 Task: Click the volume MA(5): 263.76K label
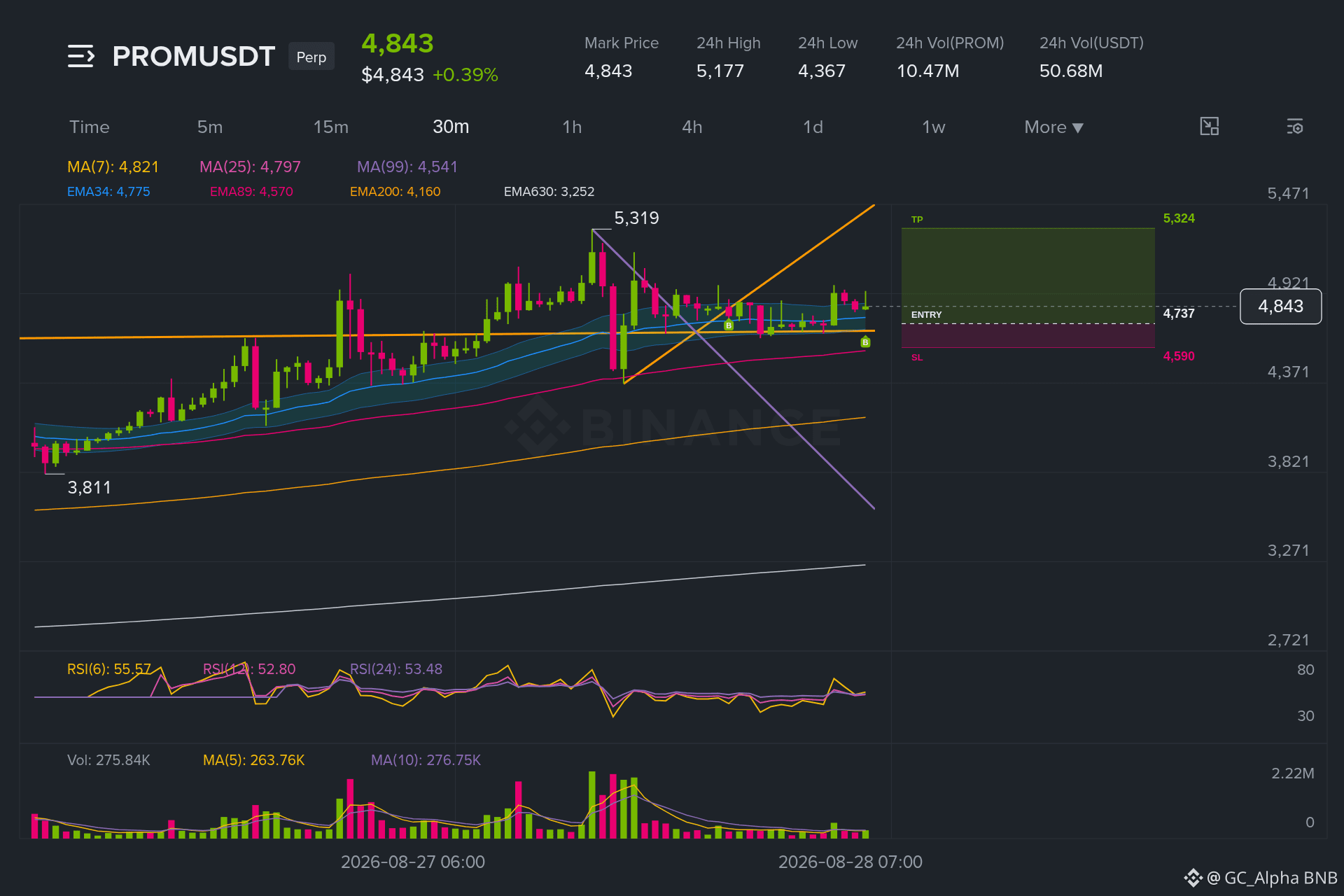[253, 760]
